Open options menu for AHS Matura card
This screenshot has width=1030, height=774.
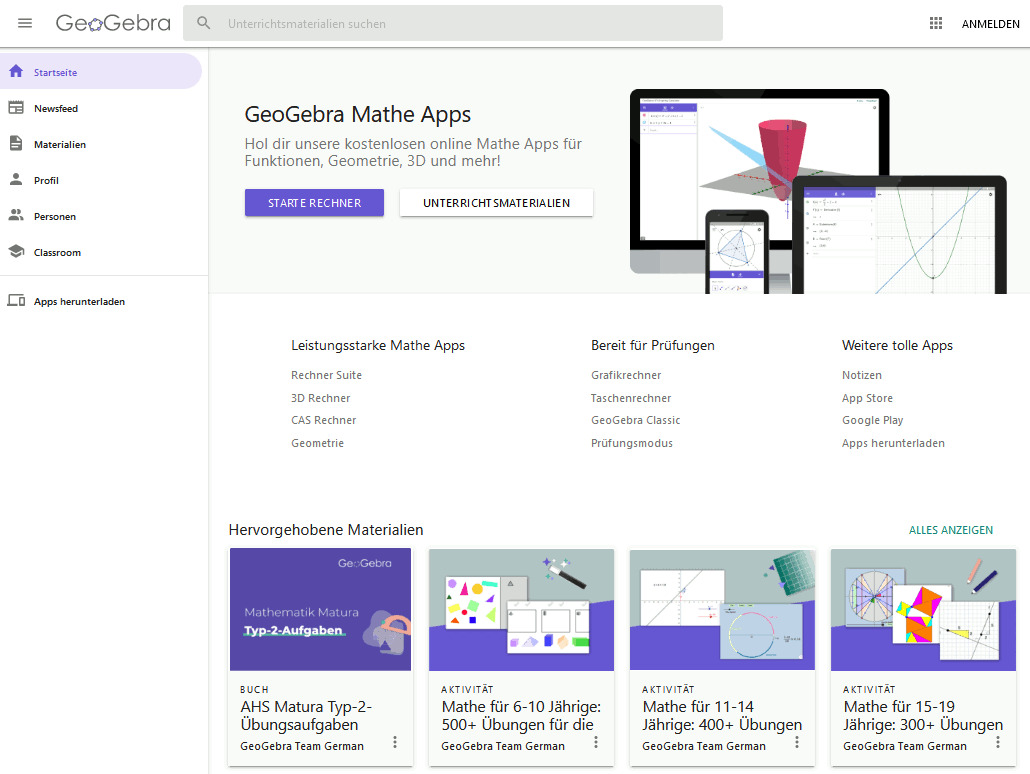click(x=395, y=742)
